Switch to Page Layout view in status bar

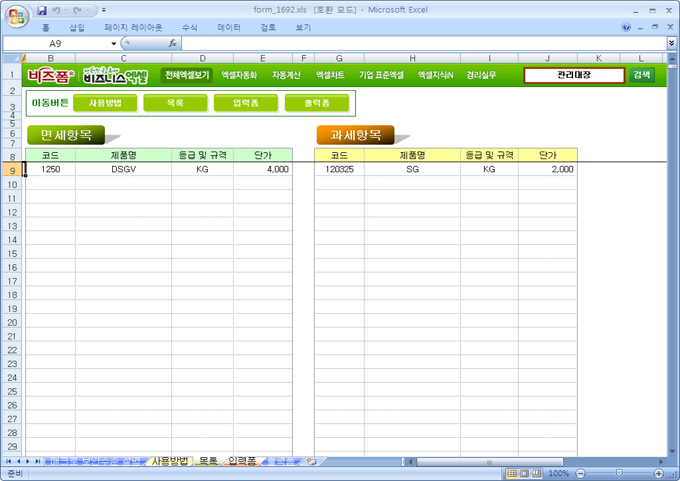[x=525, y=473]
